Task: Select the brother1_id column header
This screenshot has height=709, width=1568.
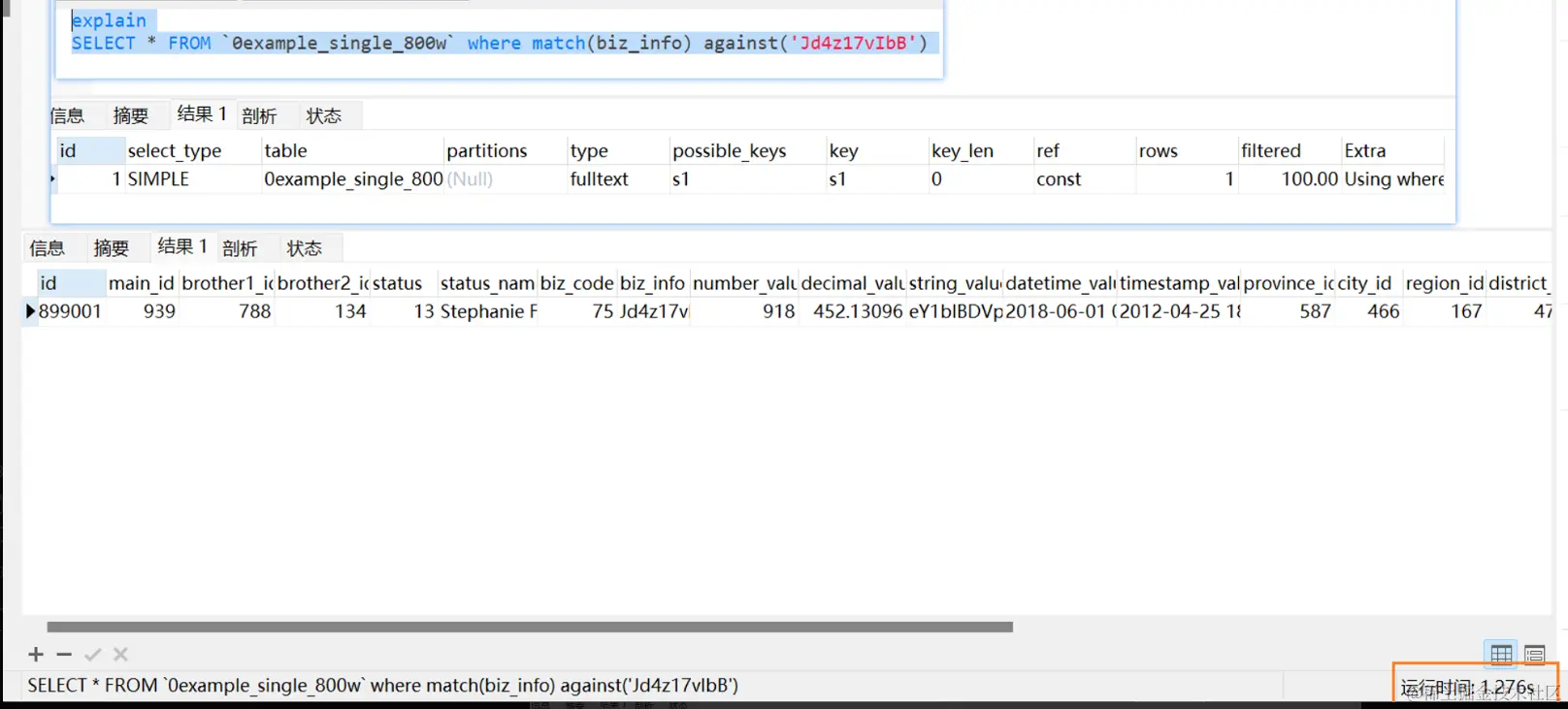Action: coord(227,283)
